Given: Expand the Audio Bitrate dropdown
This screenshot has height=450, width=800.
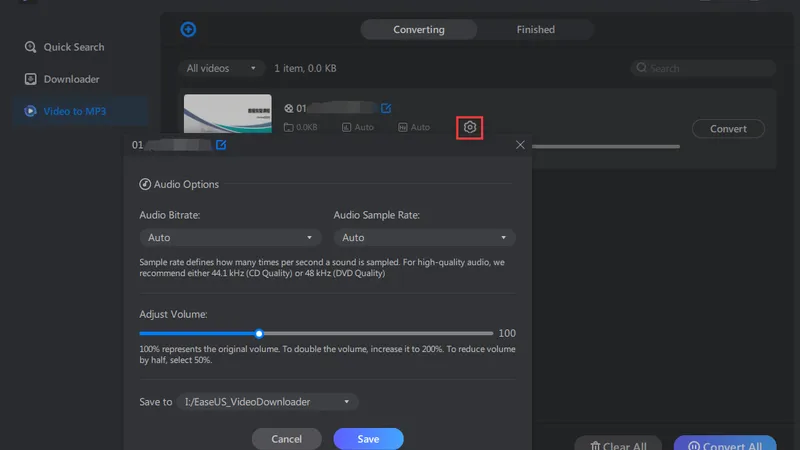Looking at the screenshot, I should 230,238.
